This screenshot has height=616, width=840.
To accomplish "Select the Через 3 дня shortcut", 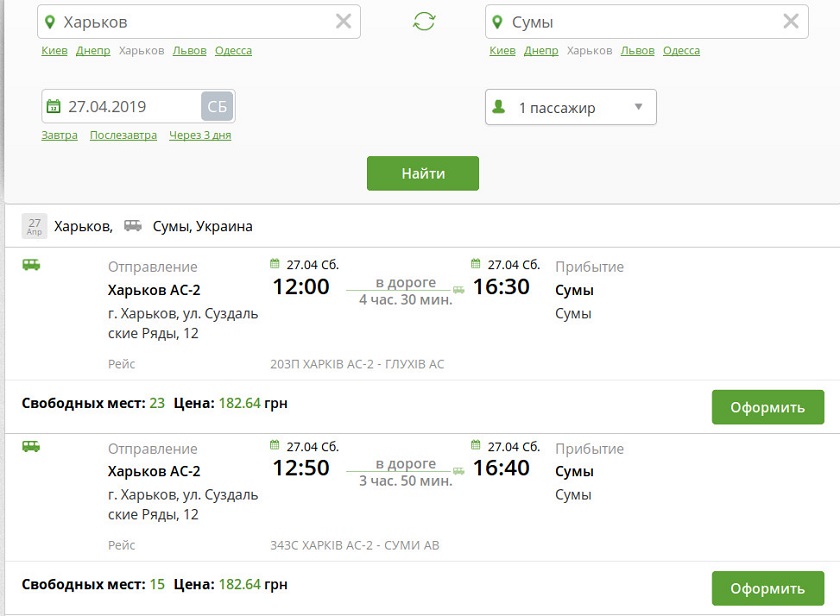I will [200, 136].
